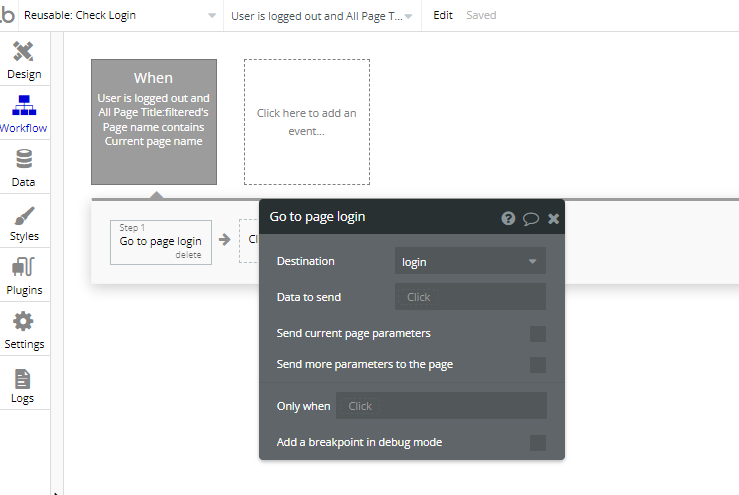The width and height of the screenshot is (739, 495).
Task: Click the Data to send field
Action: click(x=470, y=297)
